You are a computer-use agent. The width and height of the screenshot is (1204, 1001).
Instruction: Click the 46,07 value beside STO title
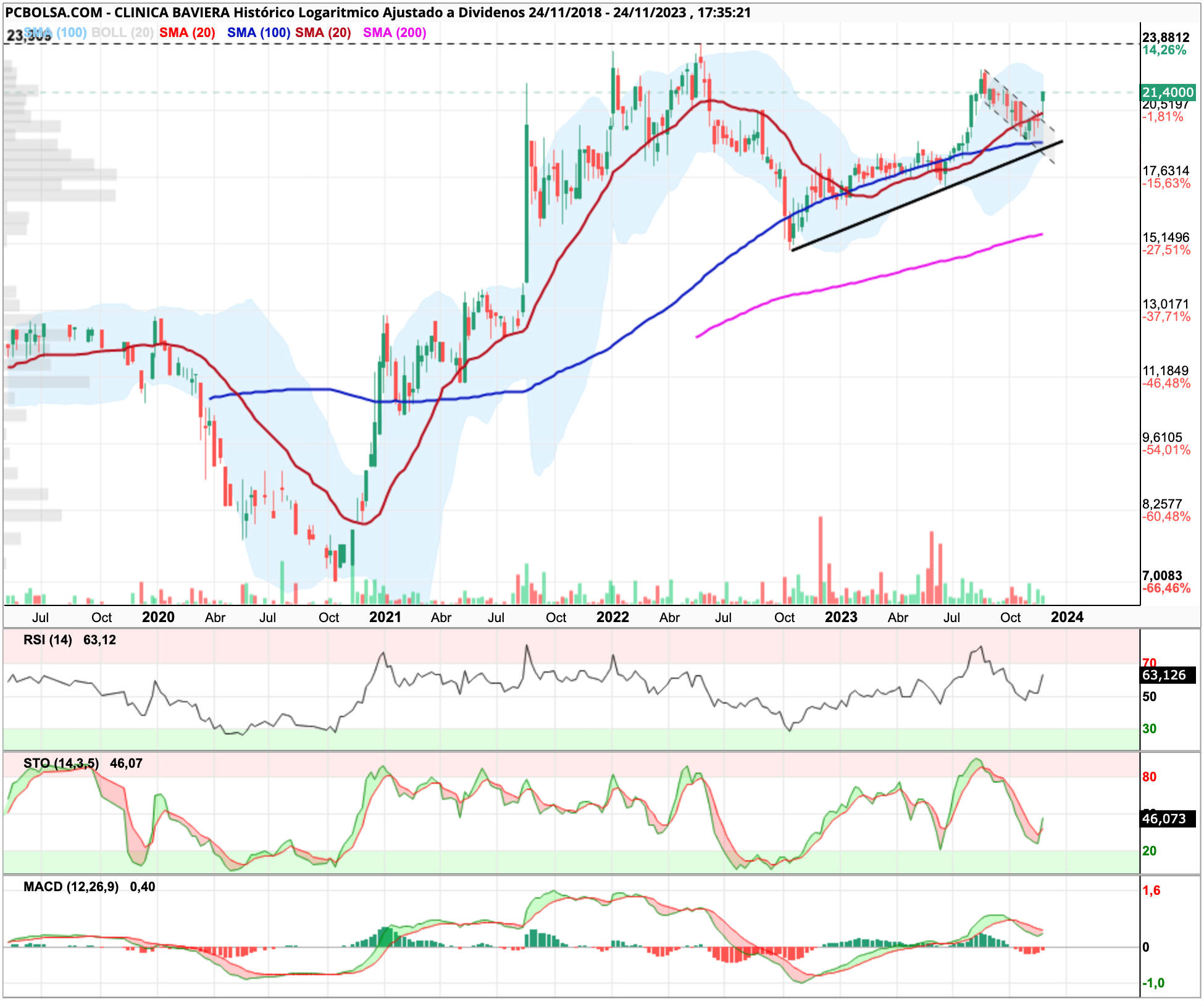(x=126, y=763)
